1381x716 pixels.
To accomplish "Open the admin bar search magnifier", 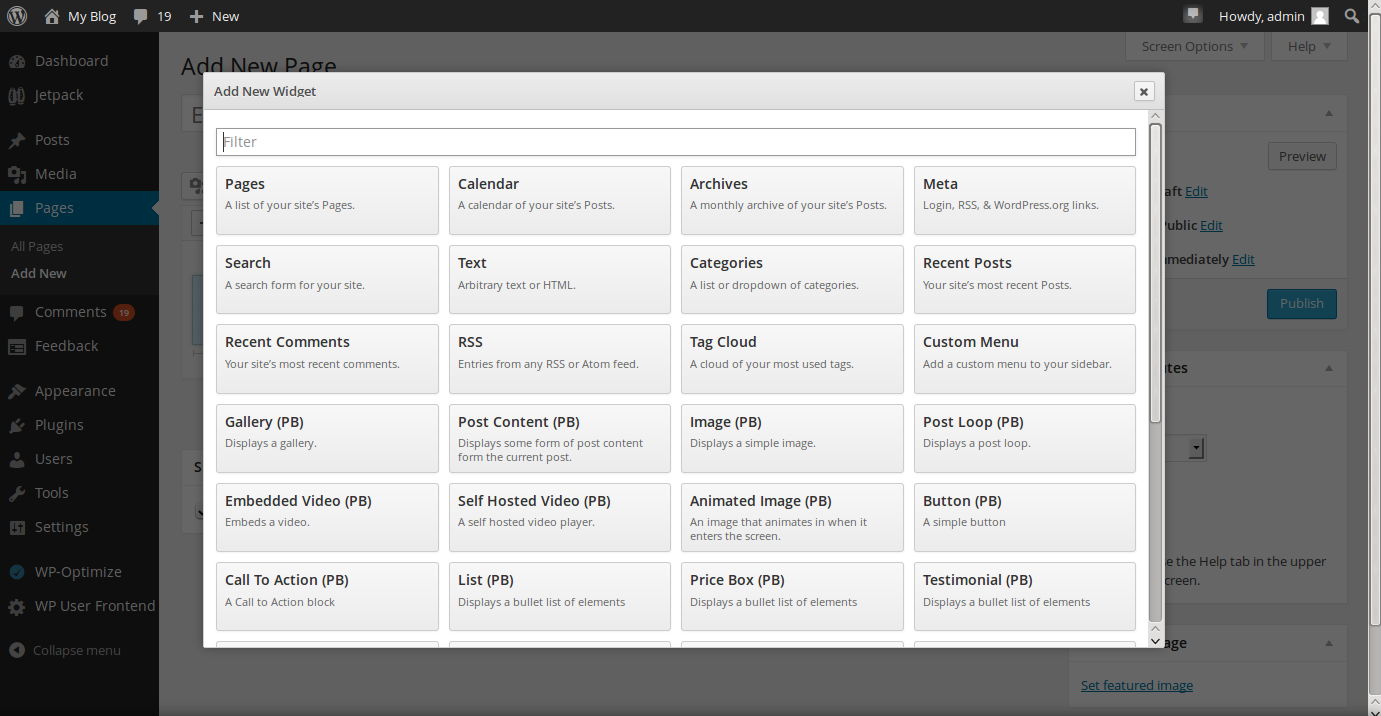I will tap(1352, 16).
